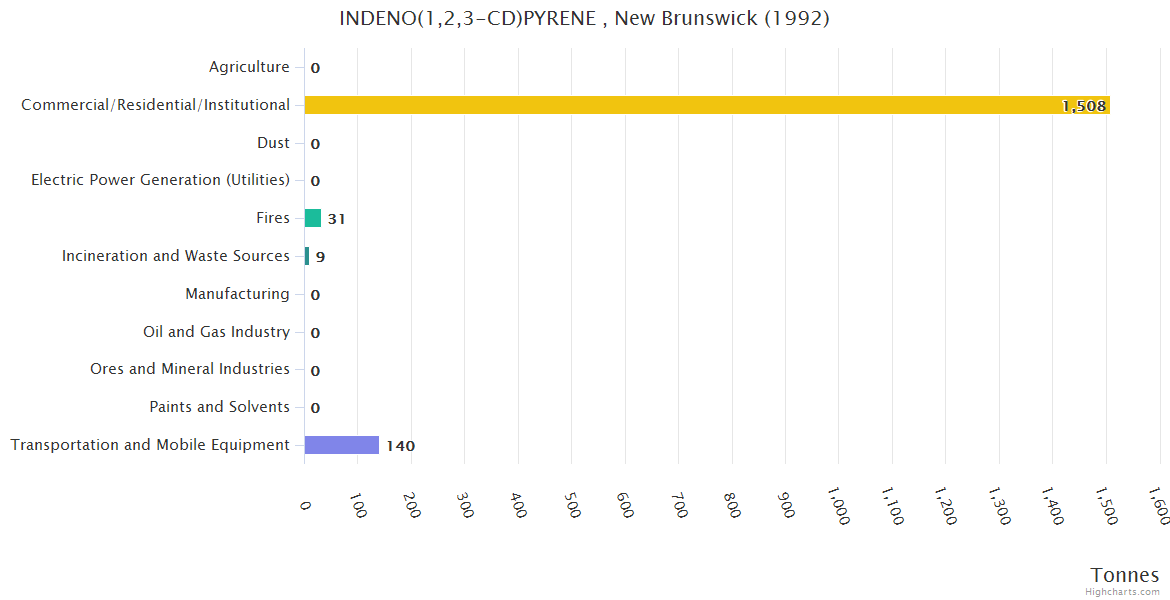Viewport: 1170px width, 600px height.
Task: Click the Electric Power Generation (Utilities) label
Action: pyautogui.click(x=160, y=180)
